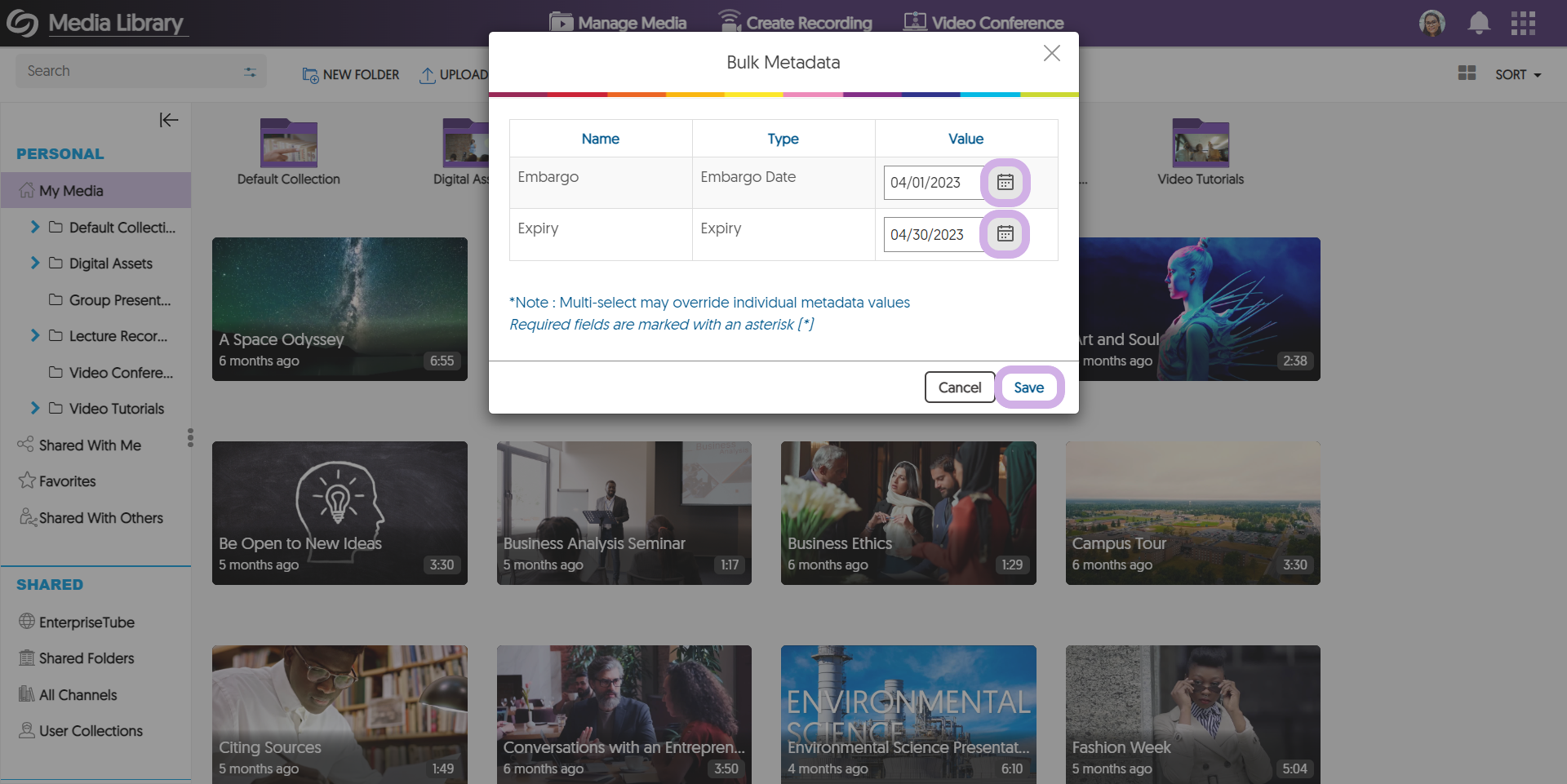
Task: Expand the Video Tutorials tree folder
Action: pyautogui.click(x=34, y=408)
